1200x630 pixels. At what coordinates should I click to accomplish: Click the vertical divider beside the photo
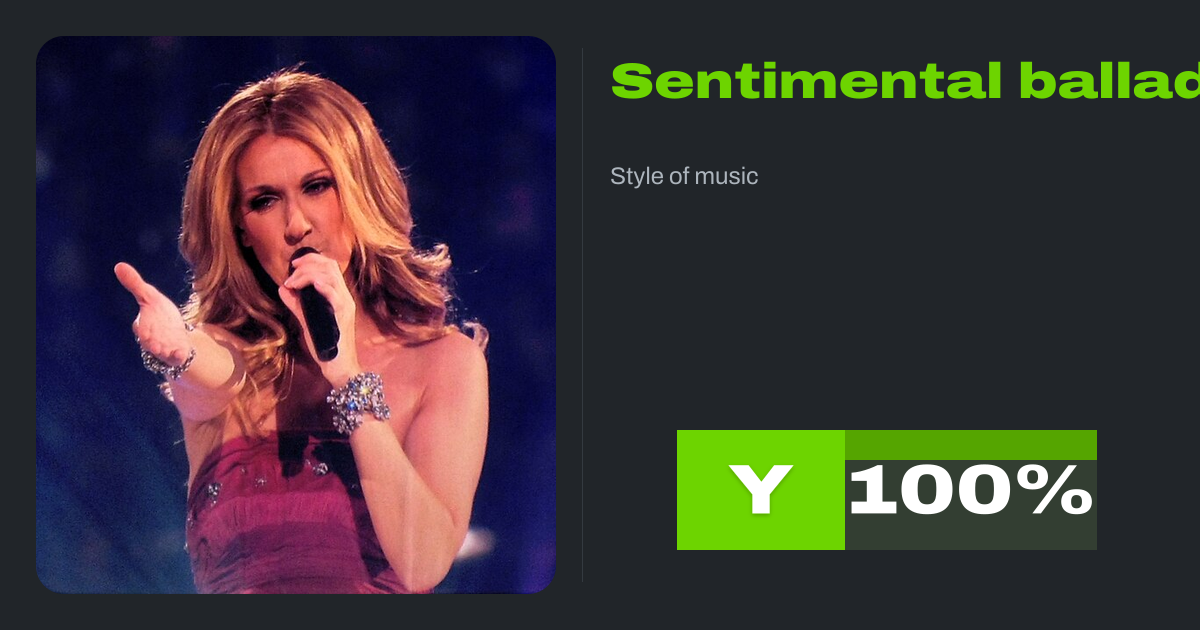pos(583,314)
